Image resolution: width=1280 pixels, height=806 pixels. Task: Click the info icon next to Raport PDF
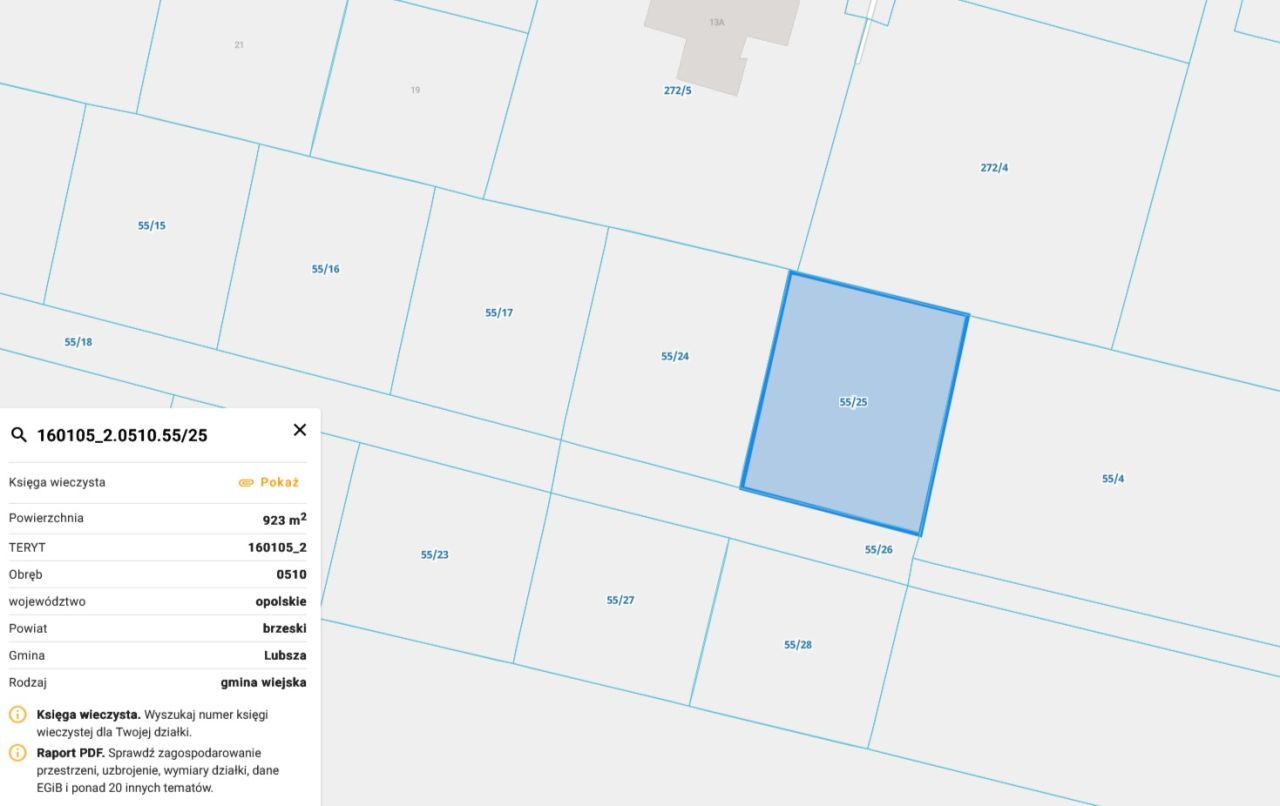click(18, 753)
